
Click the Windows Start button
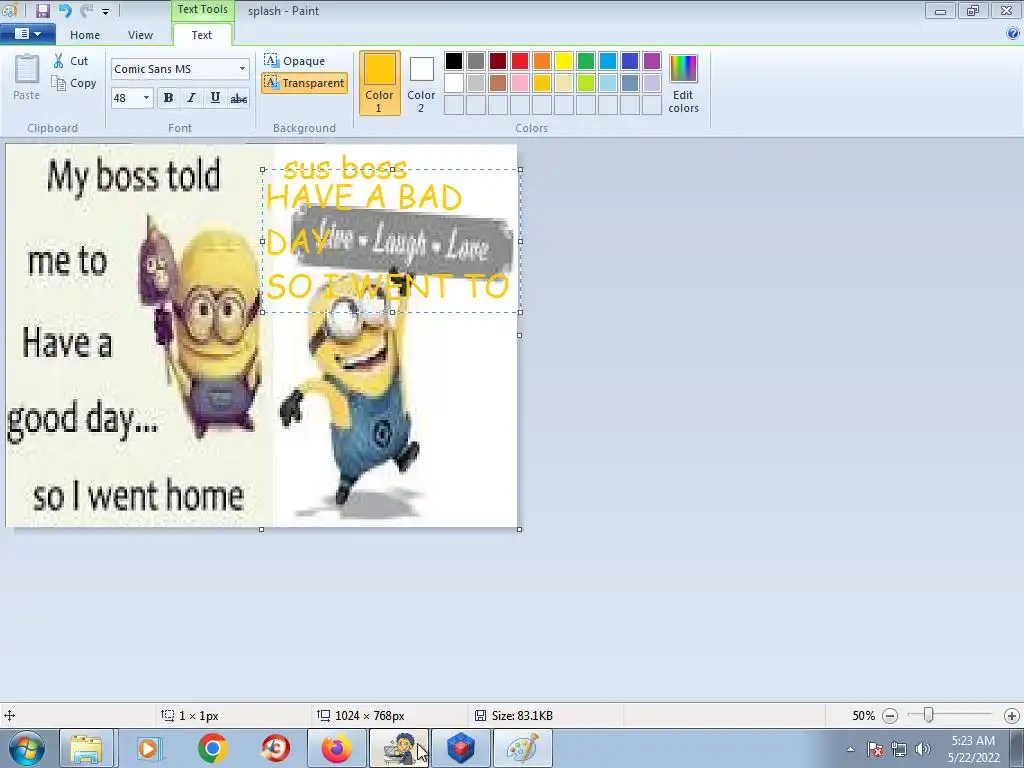click(x=26, y=748)
